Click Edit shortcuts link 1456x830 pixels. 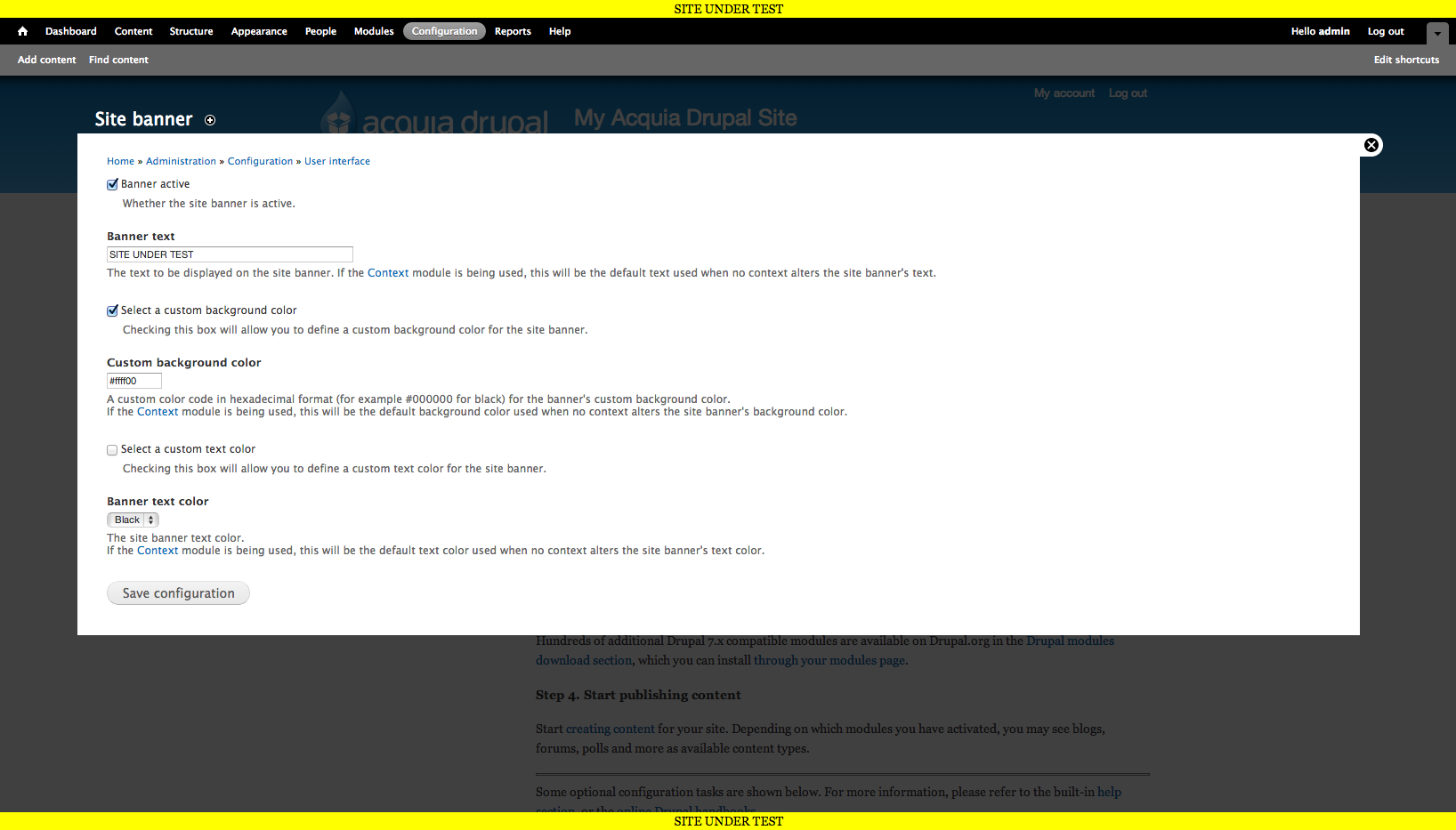click(1406, 60)
